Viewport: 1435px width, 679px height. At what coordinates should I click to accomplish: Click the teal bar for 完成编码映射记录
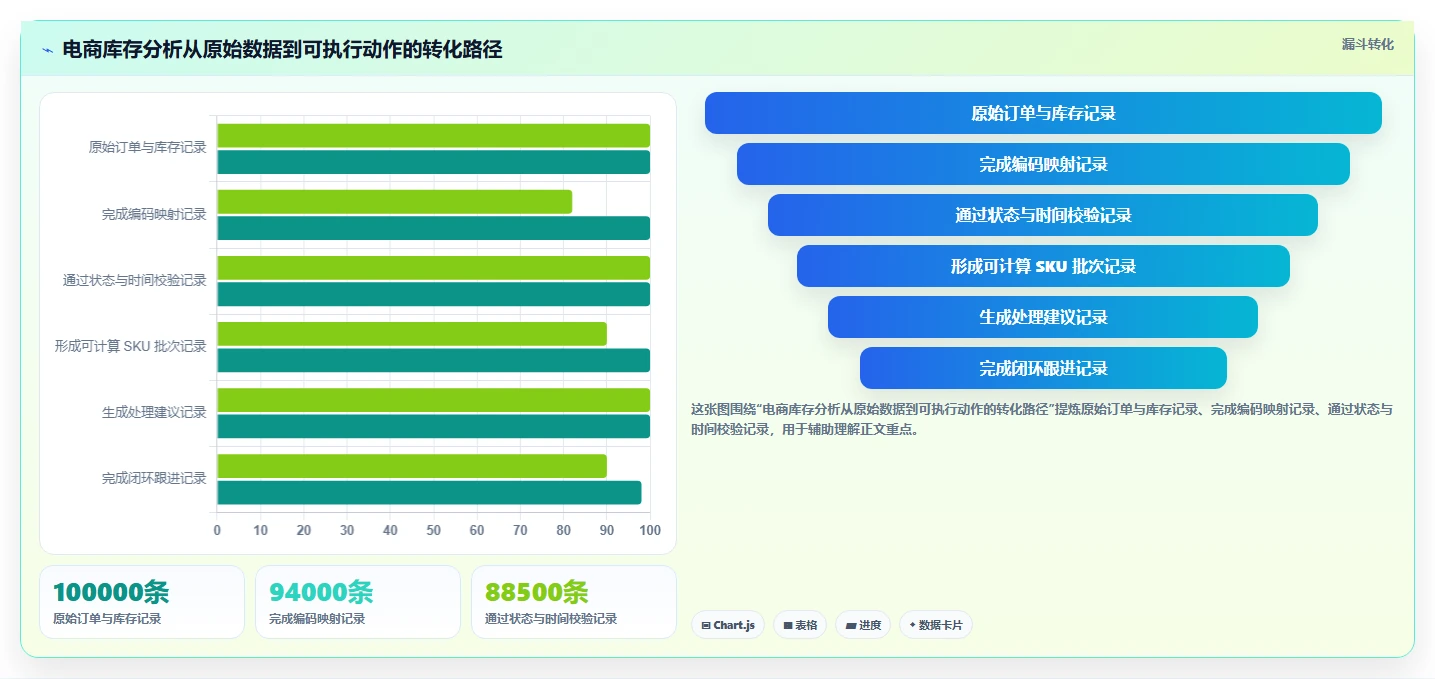(433, 228)
